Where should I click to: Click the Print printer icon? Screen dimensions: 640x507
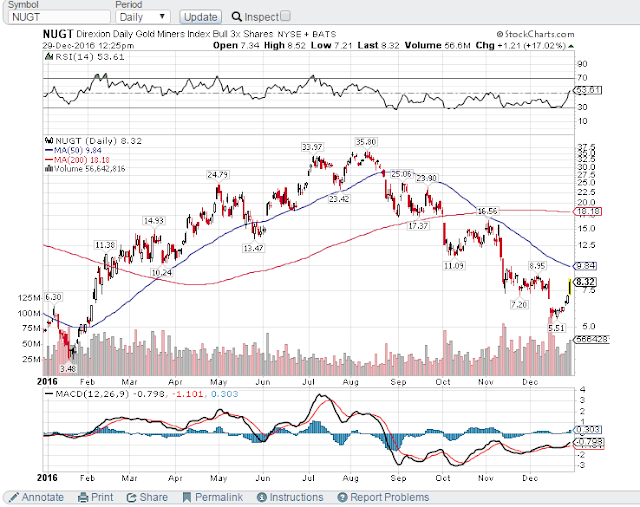[x=83, y=497]
